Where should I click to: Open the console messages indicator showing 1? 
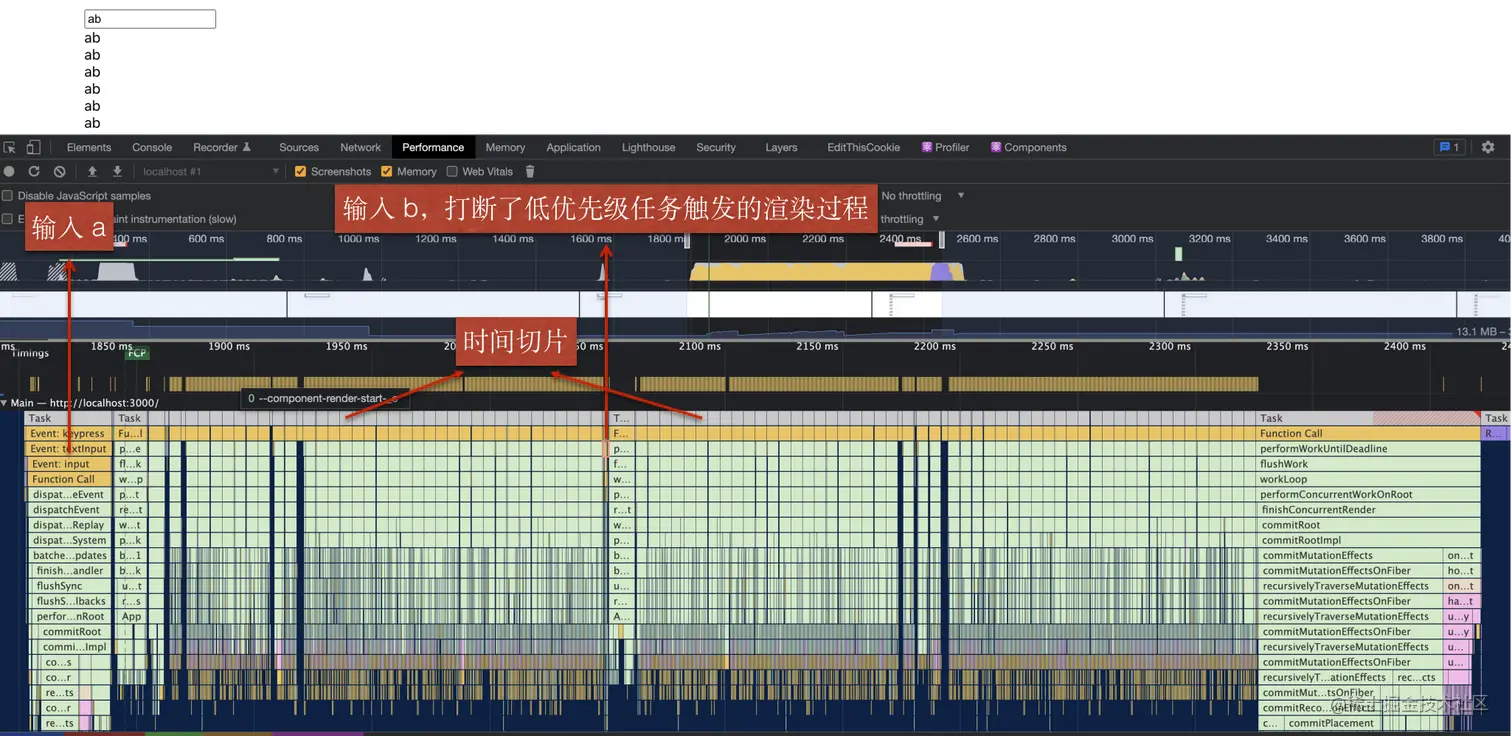coord(1449,147)
